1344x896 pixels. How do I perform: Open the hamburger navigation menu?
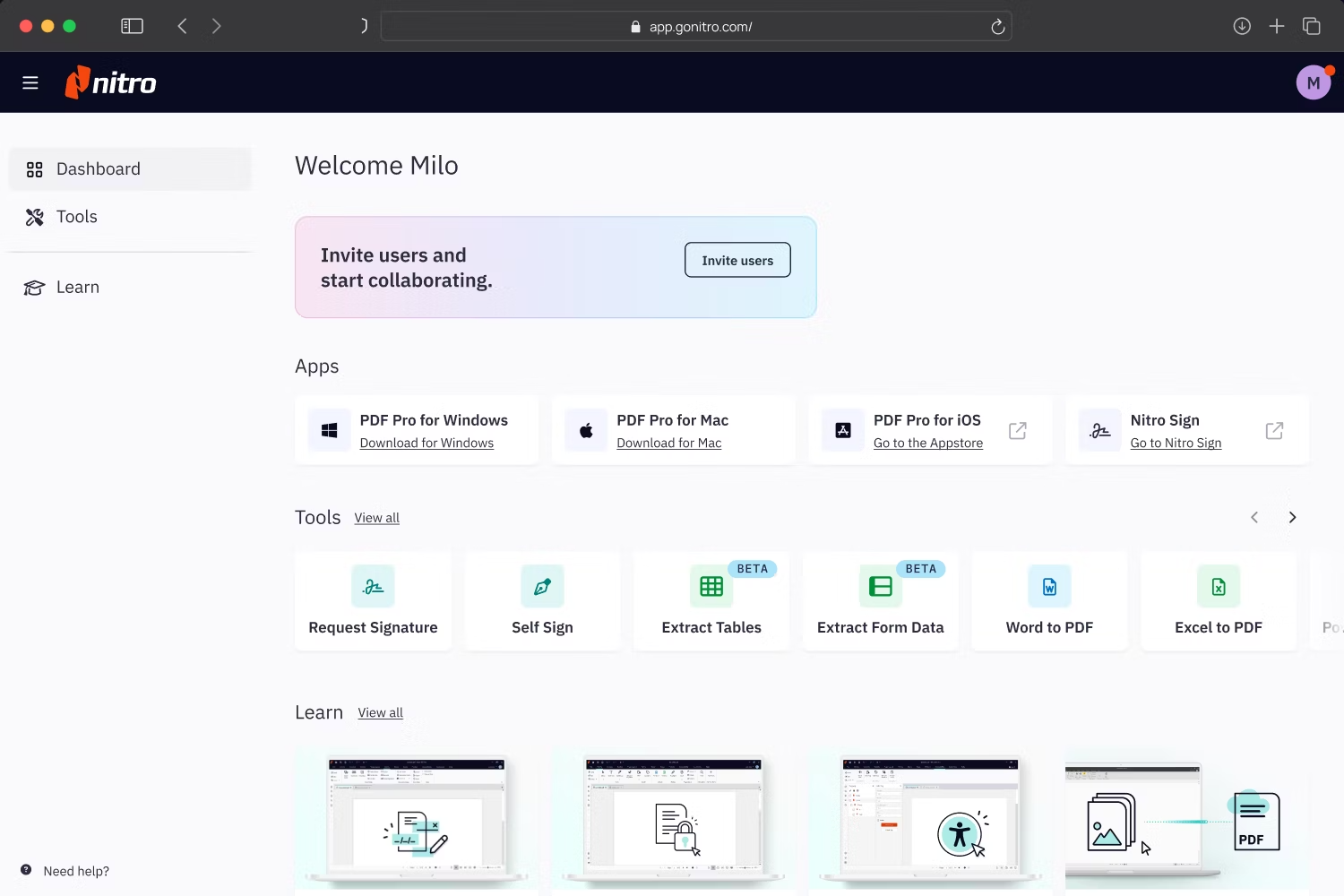(30, 83)
